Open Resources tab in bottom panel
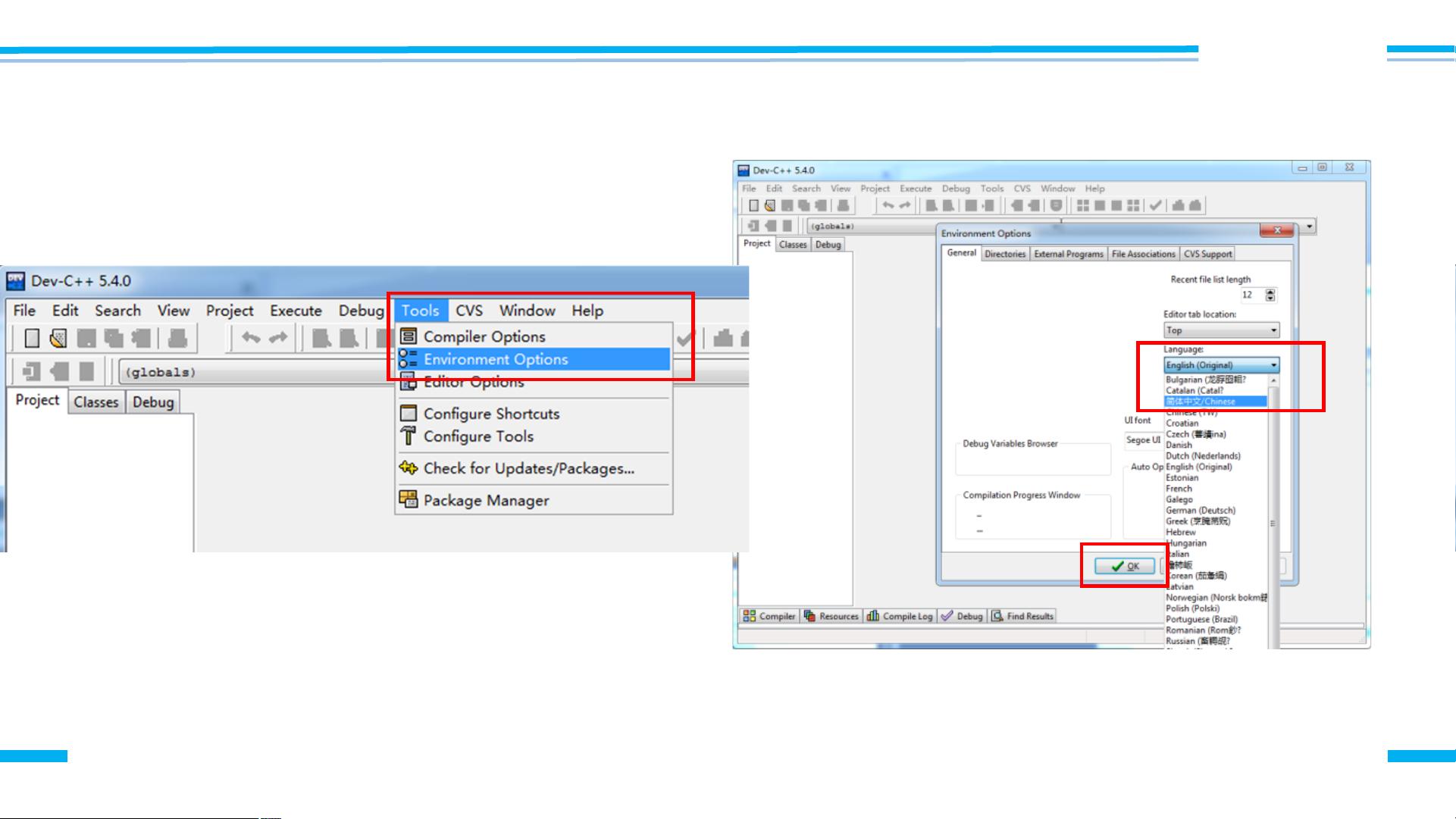The image size is (1456, 819). (831, 616)
